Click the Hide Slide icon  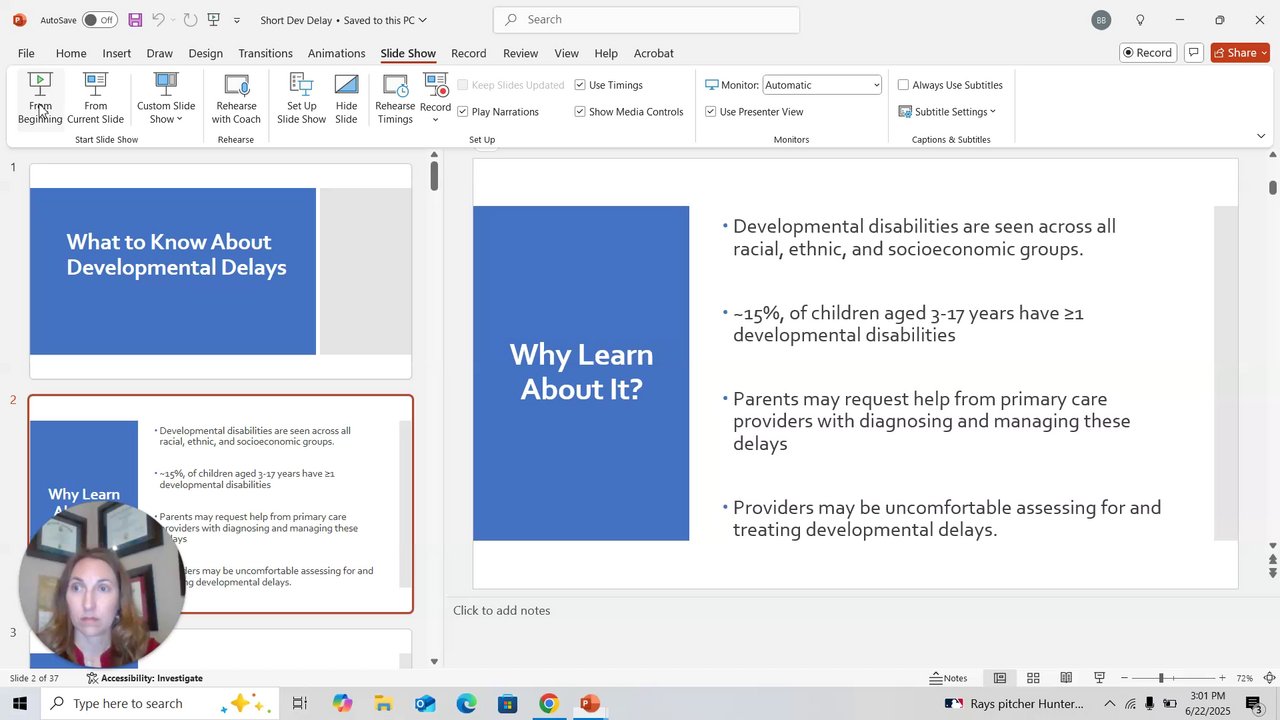pyautogui.click(x=346, y=97)
